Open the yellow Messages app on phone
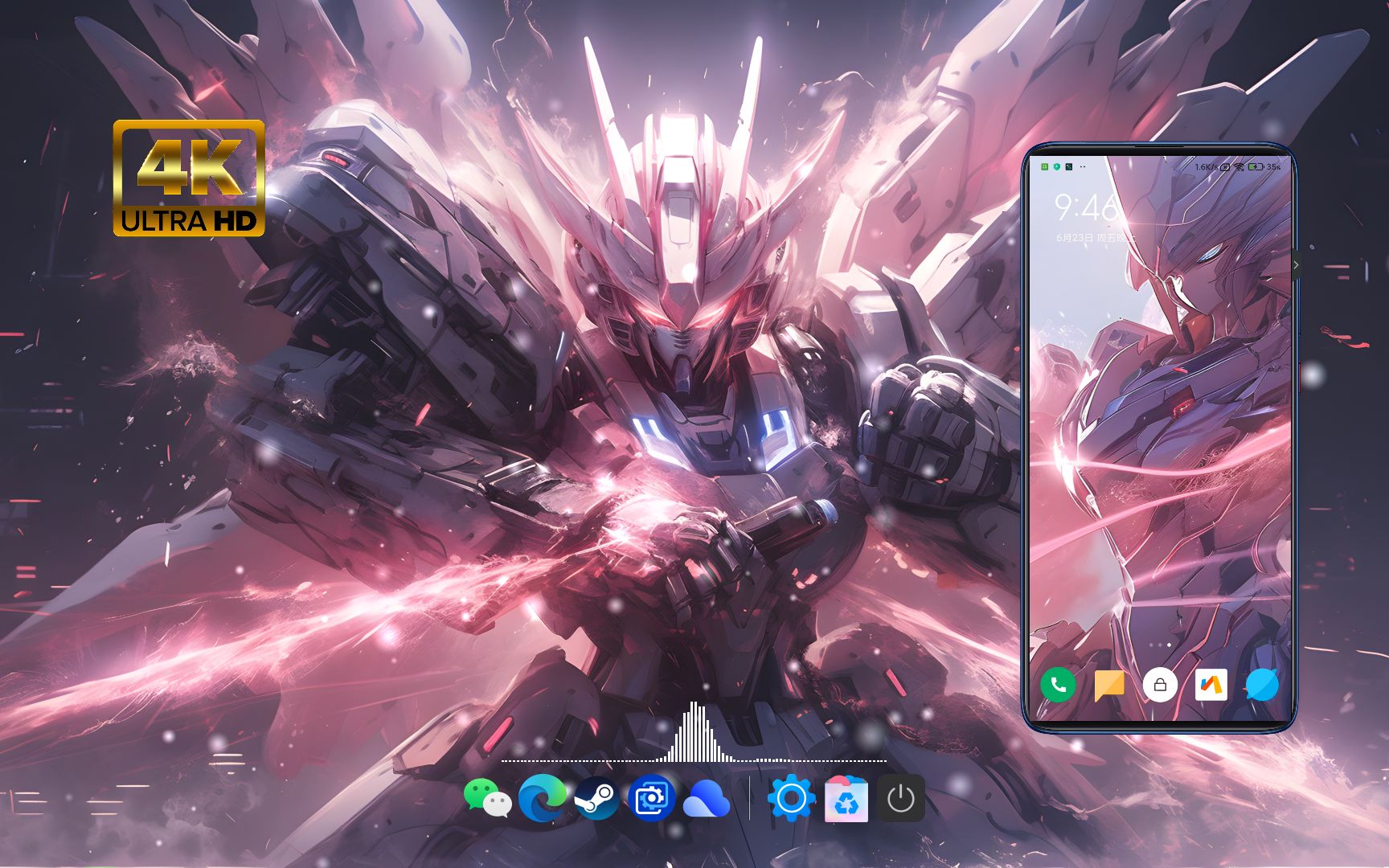Screen dimensions: 1389x868 (x=1109, y=685)
